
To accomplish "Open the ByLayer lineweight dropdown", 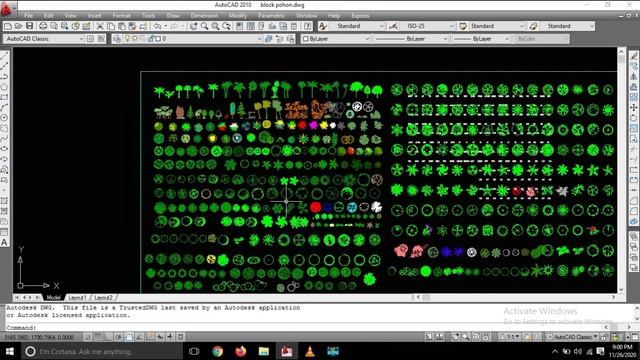I will (x=481, y=39).
